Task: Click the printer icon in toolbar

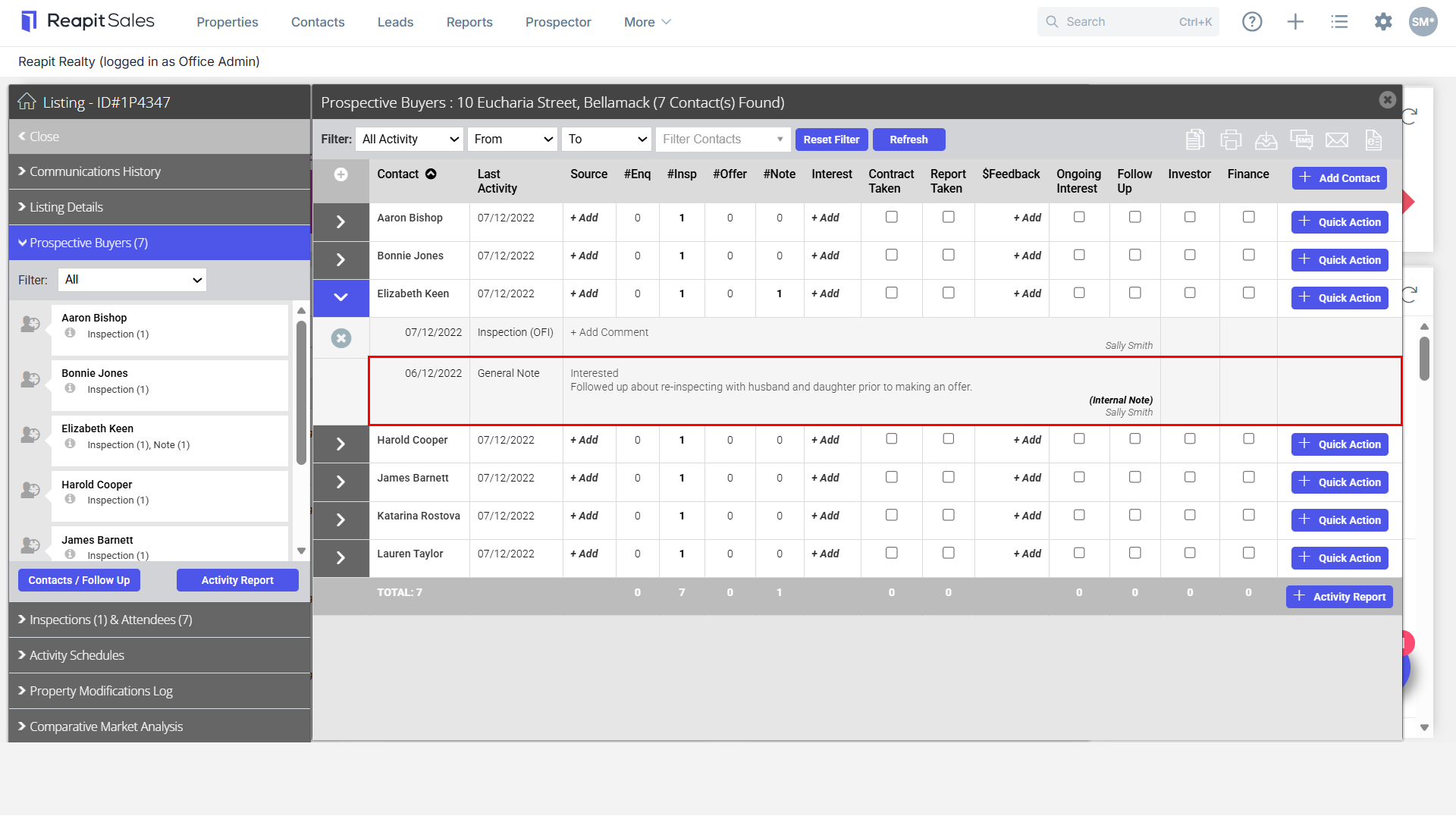Action: [1231, 140]
